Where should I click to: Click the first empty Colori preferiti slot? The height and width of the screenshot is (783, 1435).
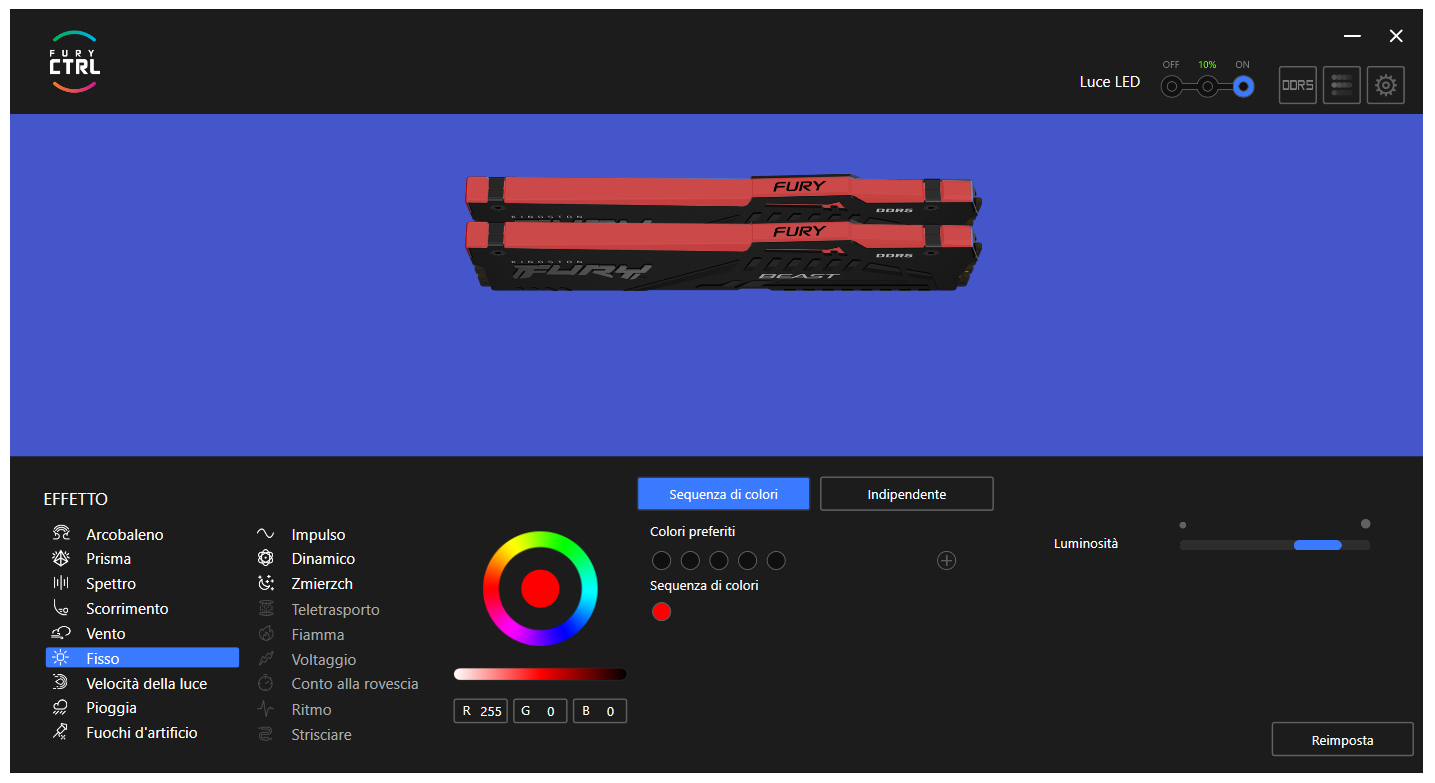(661, 560)
